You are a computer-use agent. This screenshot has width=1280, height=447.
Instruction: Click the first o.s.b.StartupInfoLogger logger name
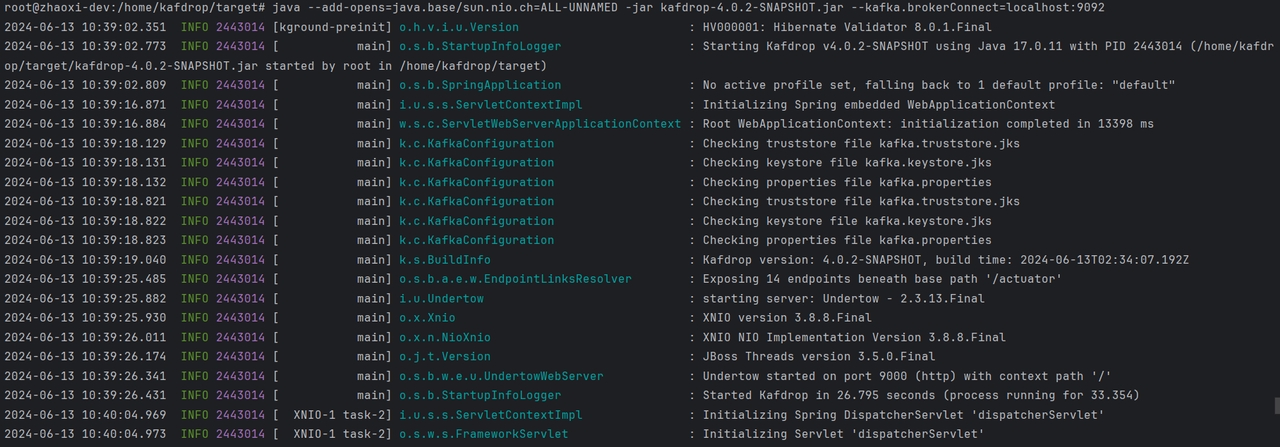click(x=480, y=46)
